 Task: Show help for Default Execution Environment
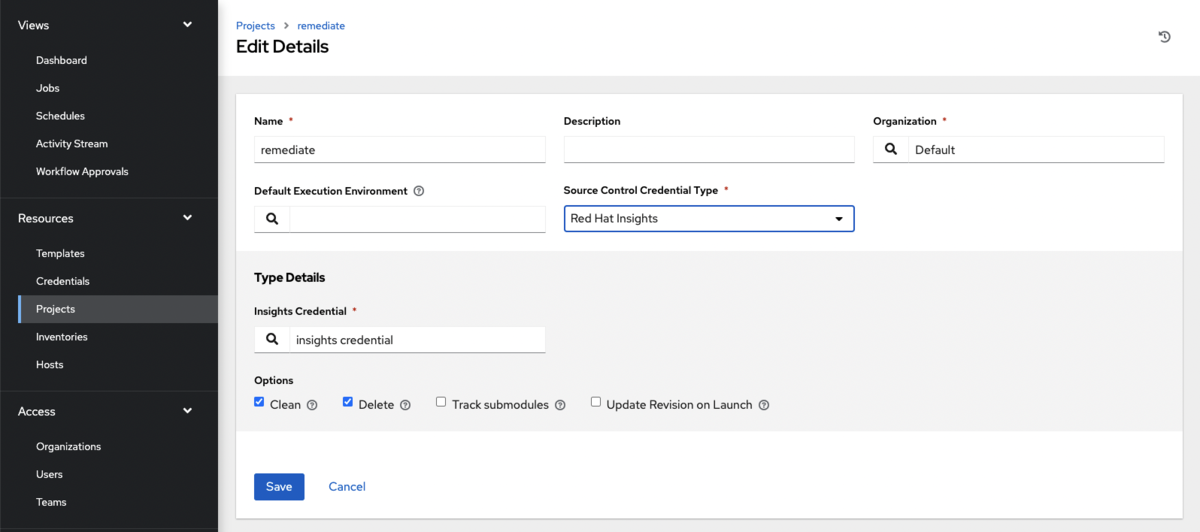tap(419, 191)
